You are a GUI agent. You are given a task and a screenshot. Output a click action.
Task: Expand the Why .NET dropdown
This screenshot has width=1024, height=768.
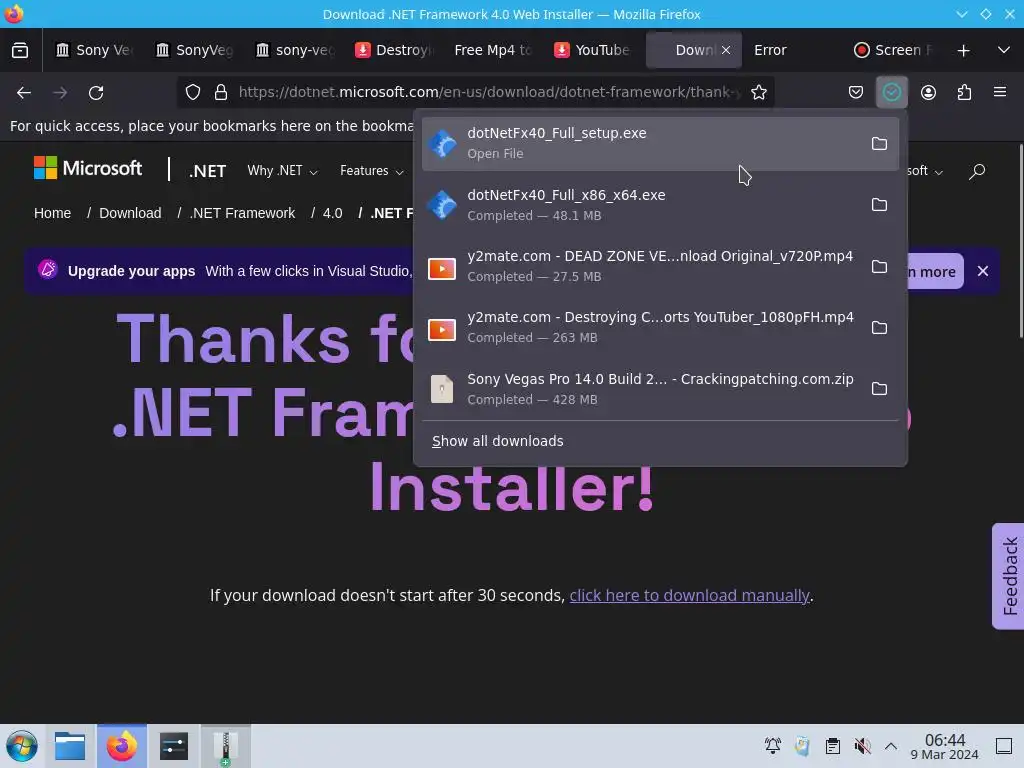[x=282, y=170]
